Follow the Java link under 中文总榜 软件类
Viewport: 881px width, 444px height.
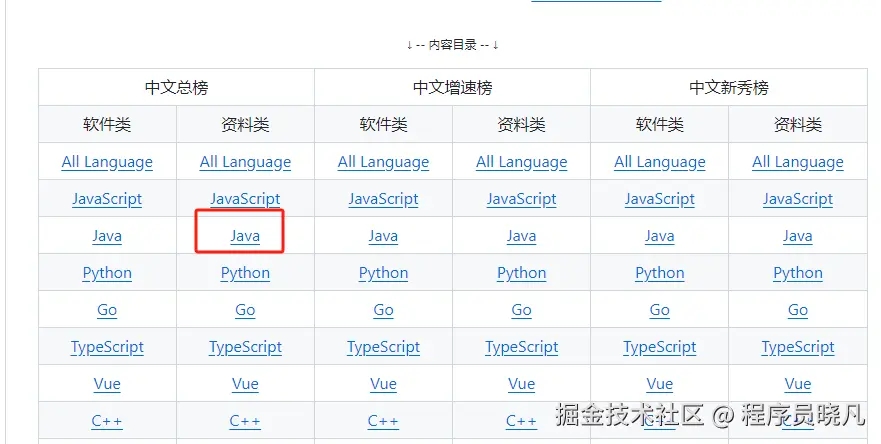pos(107,236)
